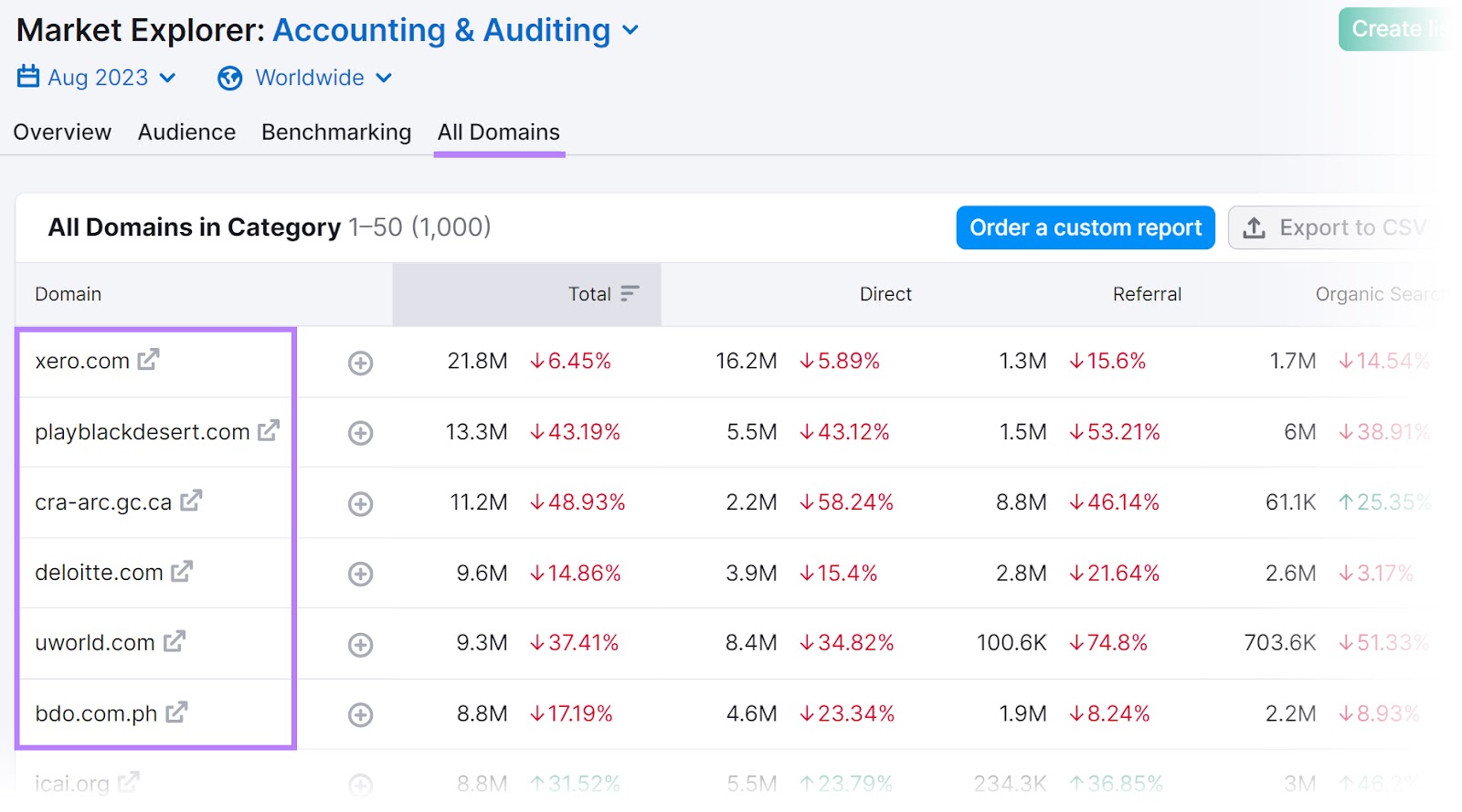
Task: Click playblackdesert.com referral change 53.21%
Action: coord(1115,431)
